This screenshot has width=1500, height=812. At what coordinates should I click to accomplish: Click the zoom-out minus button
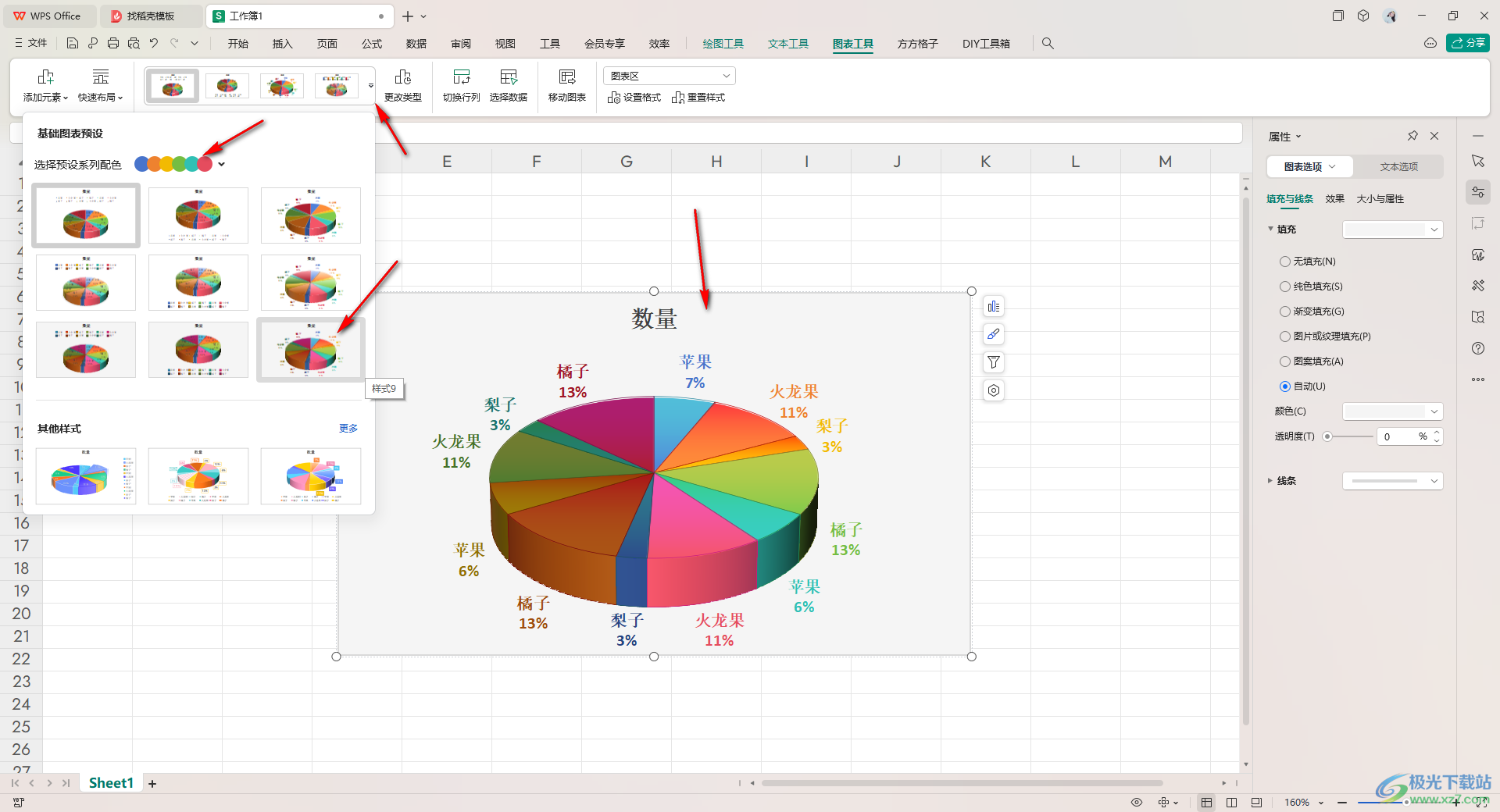click(1341, 803)
